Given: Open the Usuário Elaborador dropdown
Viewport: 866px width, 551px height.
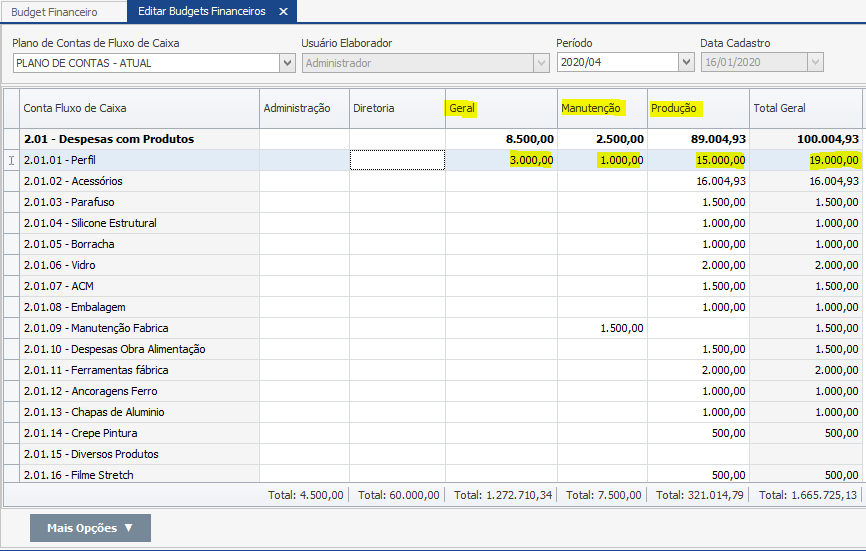Looking at the screenshot, I should (x=541, y=63).
